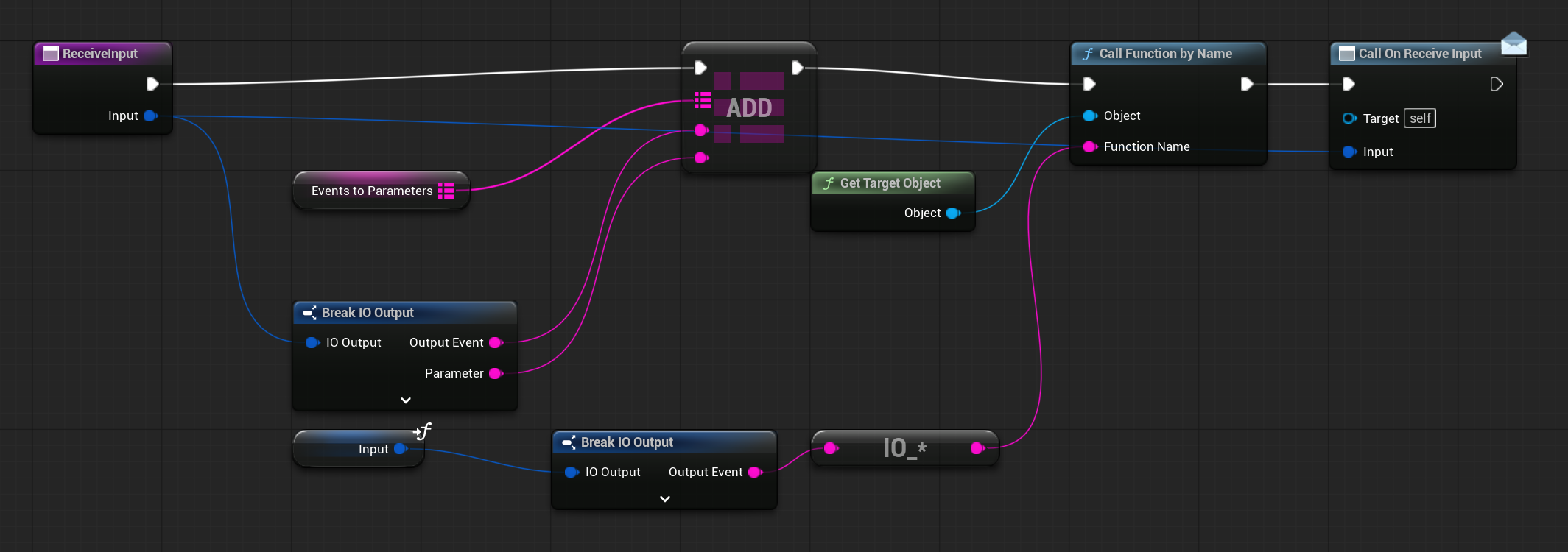Image resolution: width=1568 pixels, height=552 pixels.
Task: Click the ReceiveInput event node title
Action: (x=100, y=54)
